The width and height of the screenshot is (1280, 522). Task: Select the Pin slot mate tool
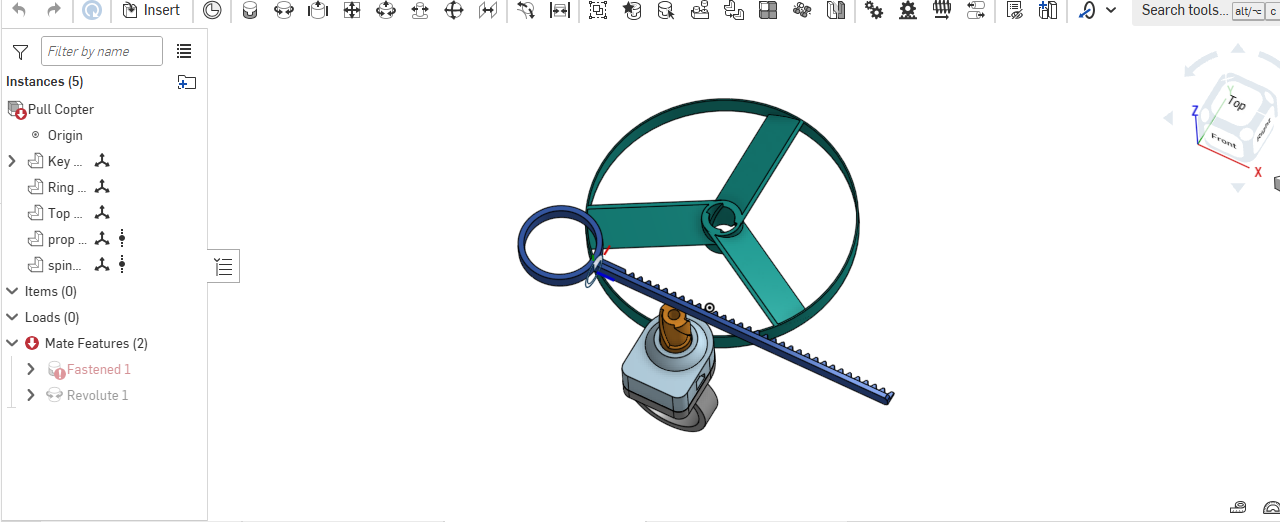tap(420, 10)
